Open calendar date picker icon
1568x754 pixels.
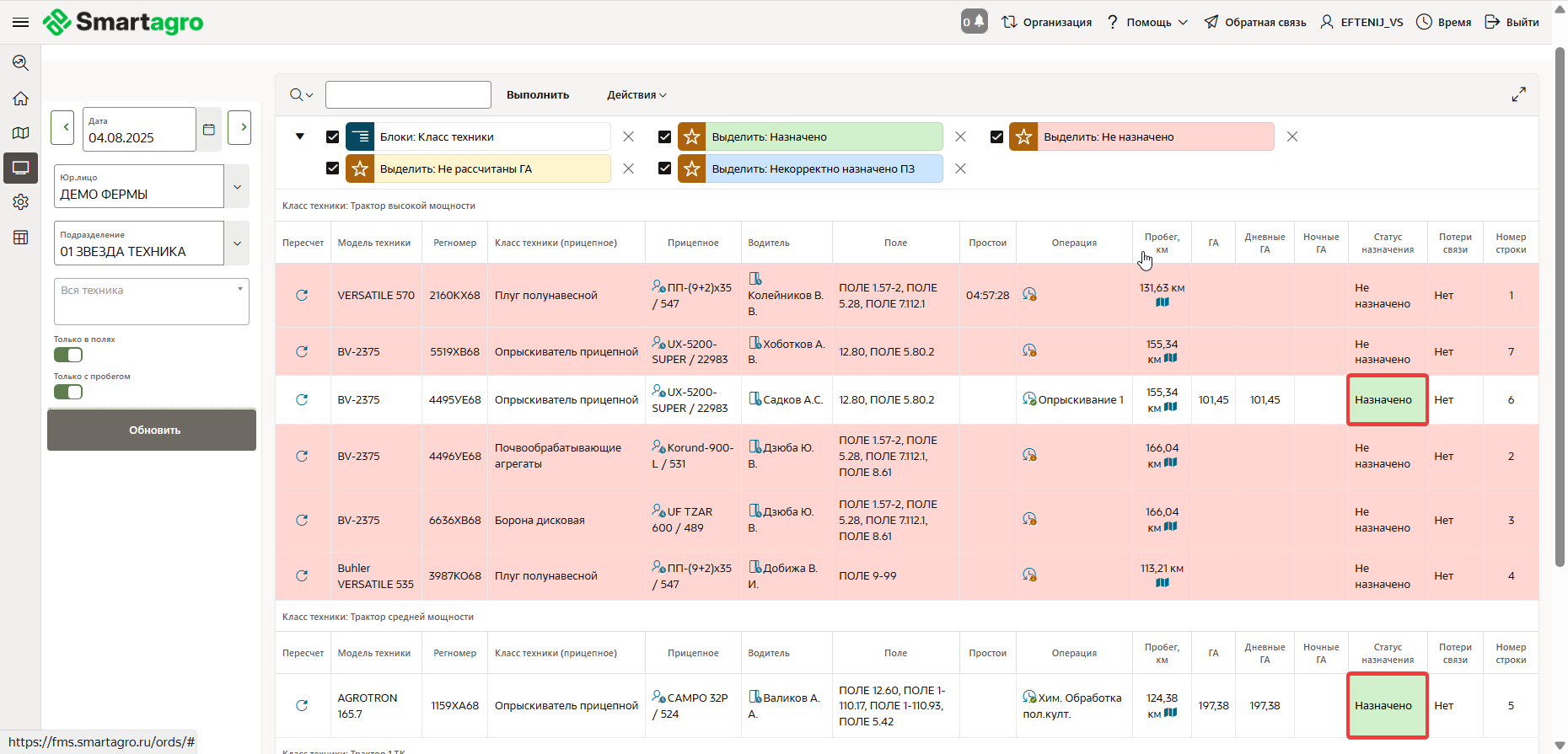click(x=209, y=129)
